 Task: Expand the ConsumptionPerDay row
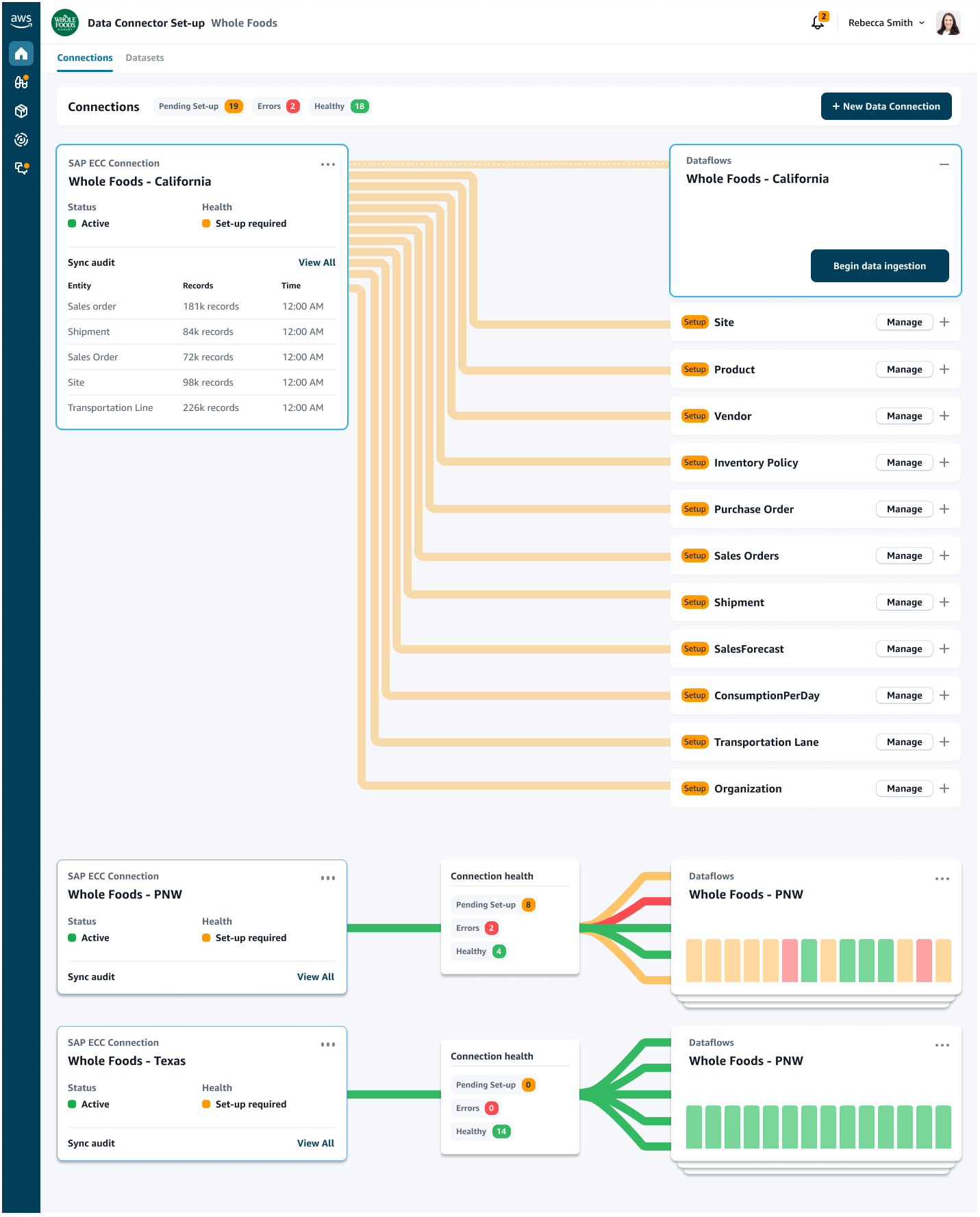[944, 695]
